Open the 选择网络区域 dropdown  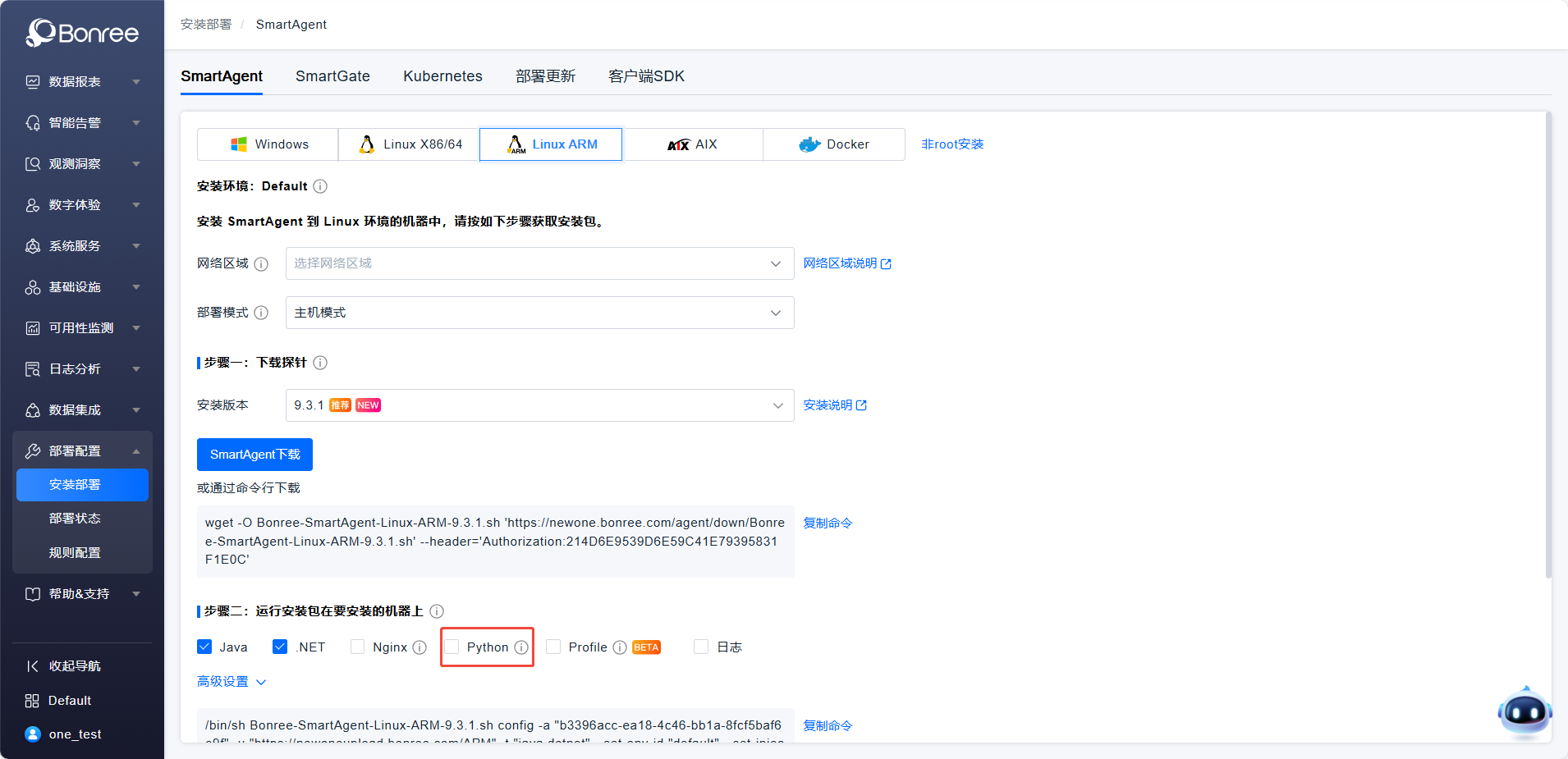539,263
